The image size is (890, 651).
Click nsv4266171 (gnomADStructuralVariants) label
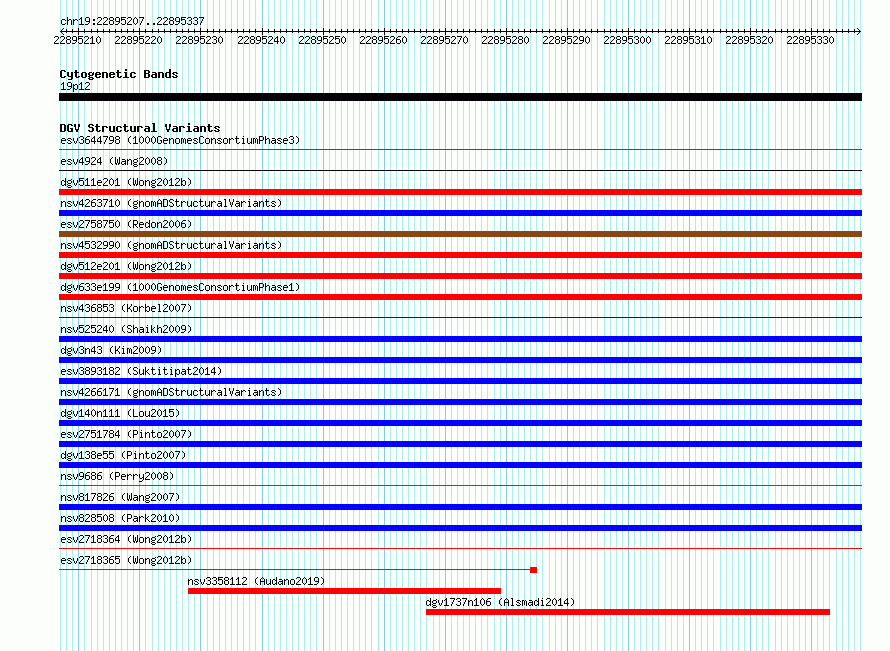click(171, 392)
